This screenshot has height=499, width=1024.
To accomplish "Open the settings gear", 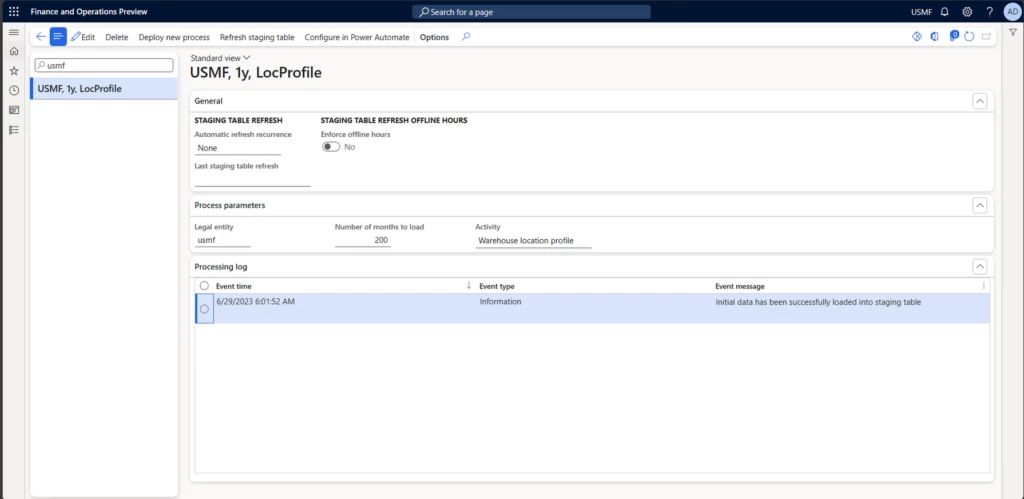I will 967,12.
